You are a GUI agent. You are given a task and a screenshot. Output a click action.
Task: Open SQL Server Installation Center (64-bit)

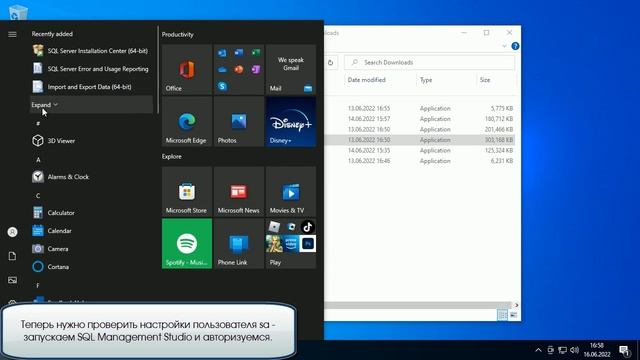[92, 51]
